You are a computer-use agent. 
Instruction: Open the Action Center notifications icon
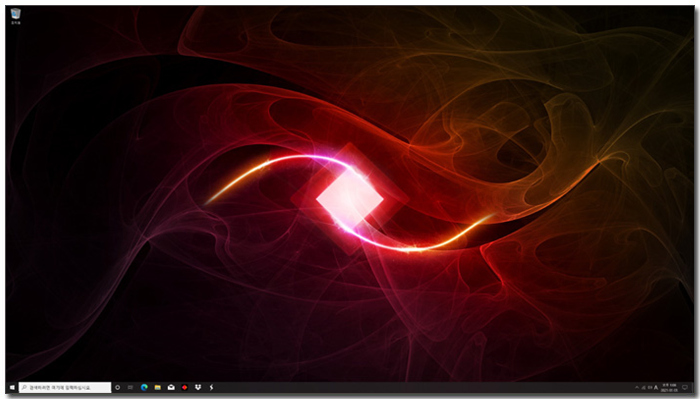point(685,387)
